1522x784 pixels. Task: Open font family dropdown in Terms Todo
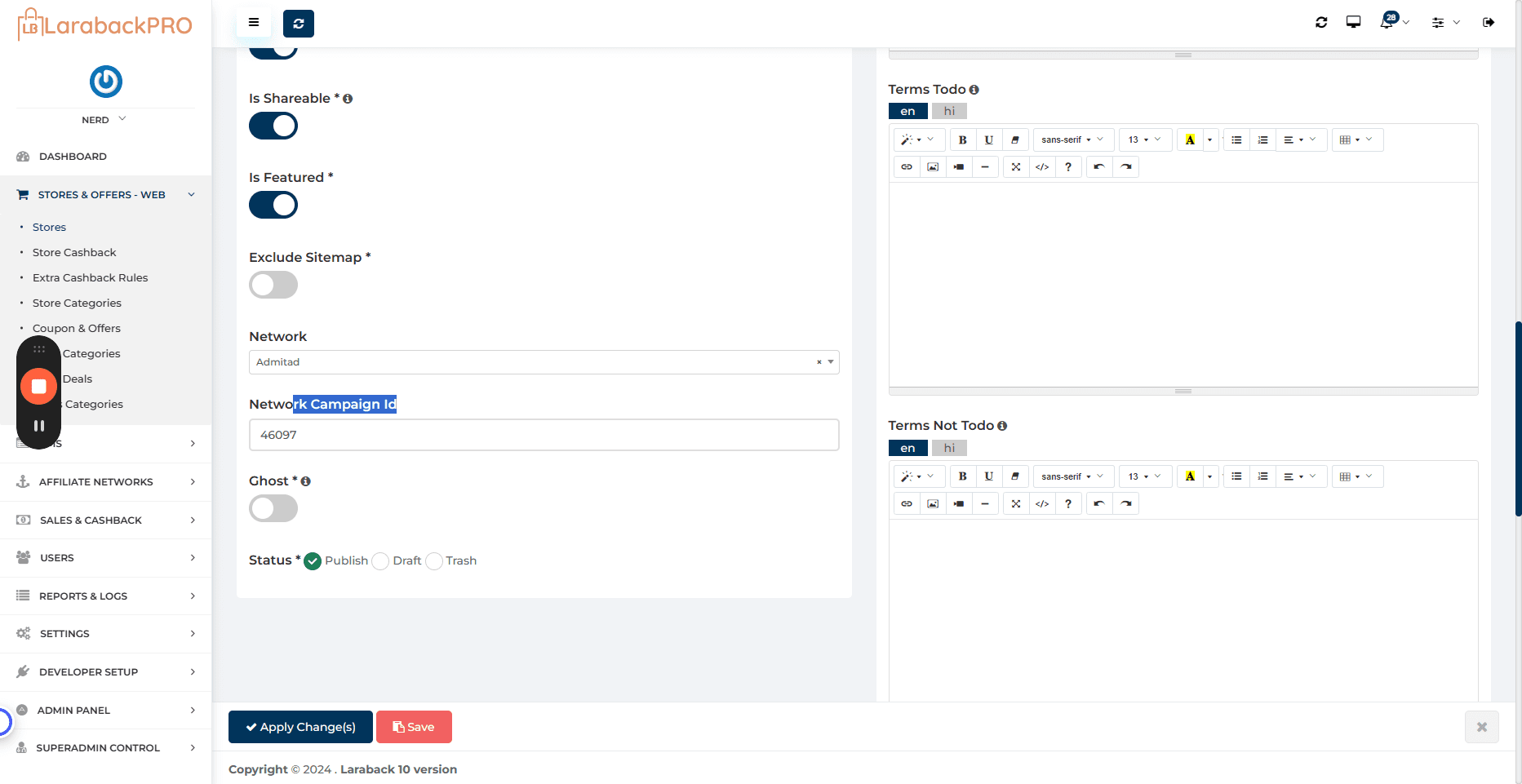point(1072,140)
